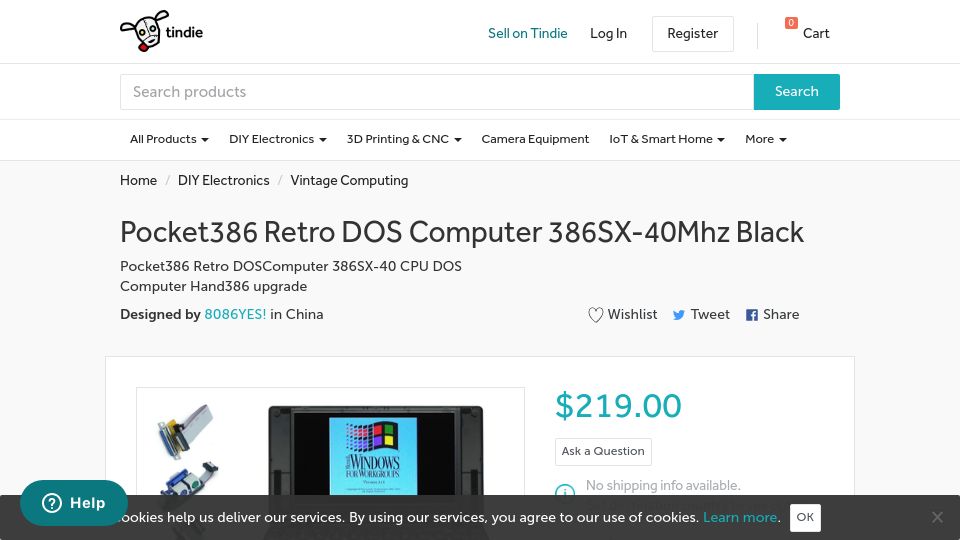Click Sell on Tindie link
Screen dimensions: 960x540
(x=528, y=34)
